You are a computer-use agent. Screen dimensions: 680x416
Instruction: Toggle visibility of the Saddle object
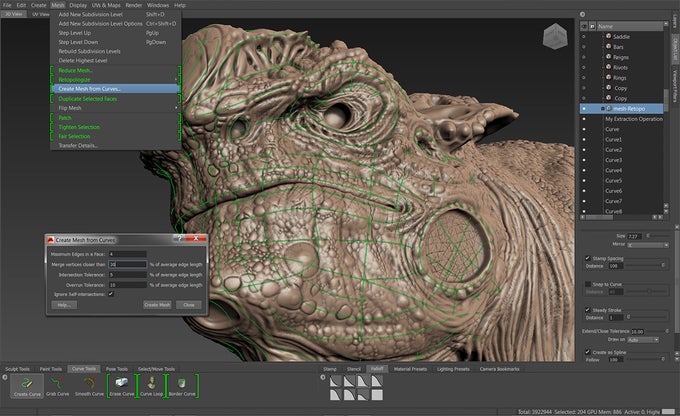[584, 35]
